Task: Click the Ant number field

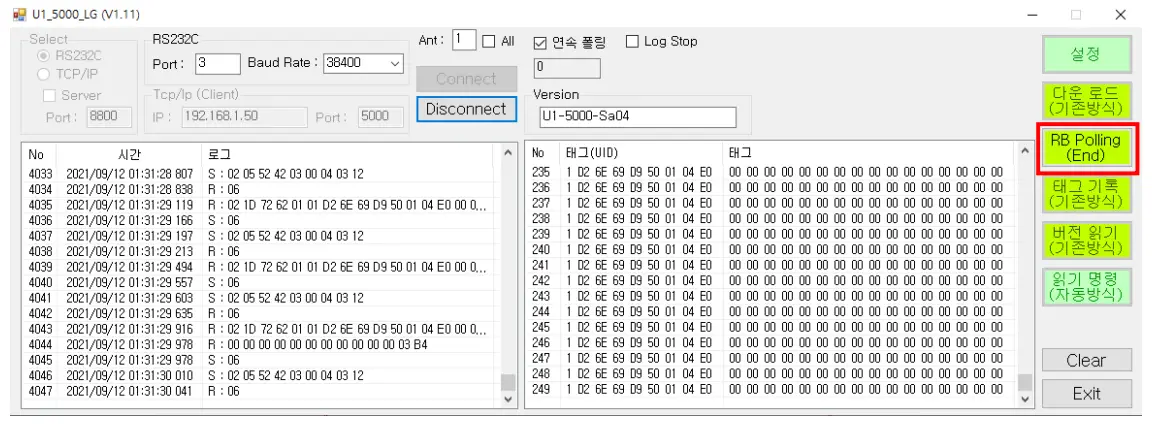Action: (x=464, y=40)
